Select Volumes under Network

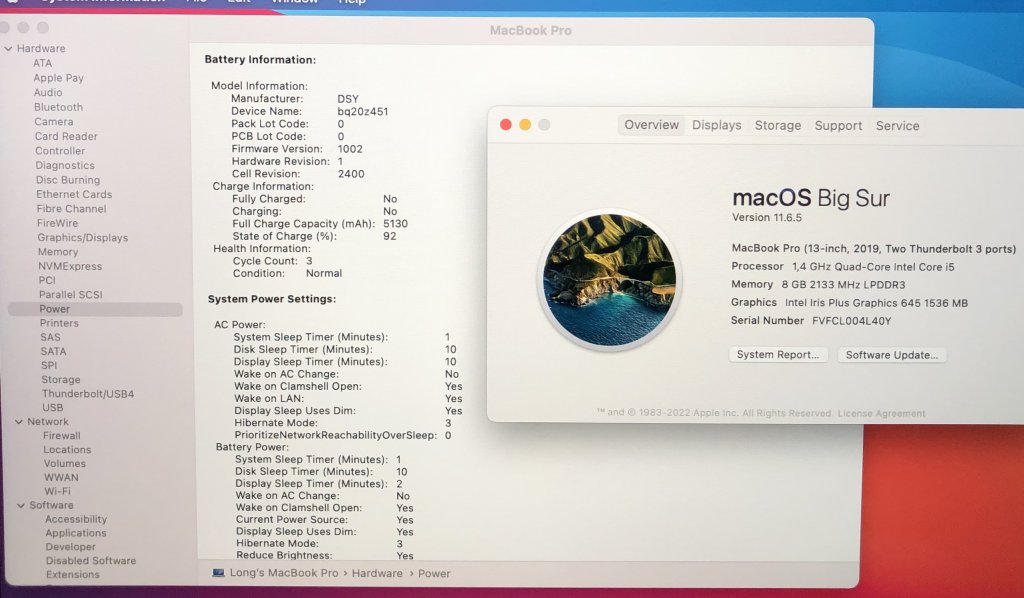tap(65, 464)
